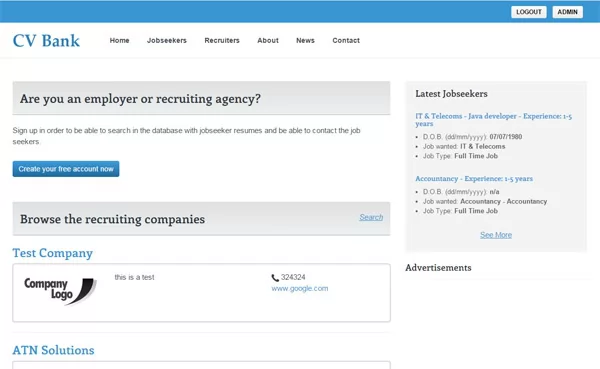Open the News menu item
Screen dimensions: 600x369
[305, 40]
